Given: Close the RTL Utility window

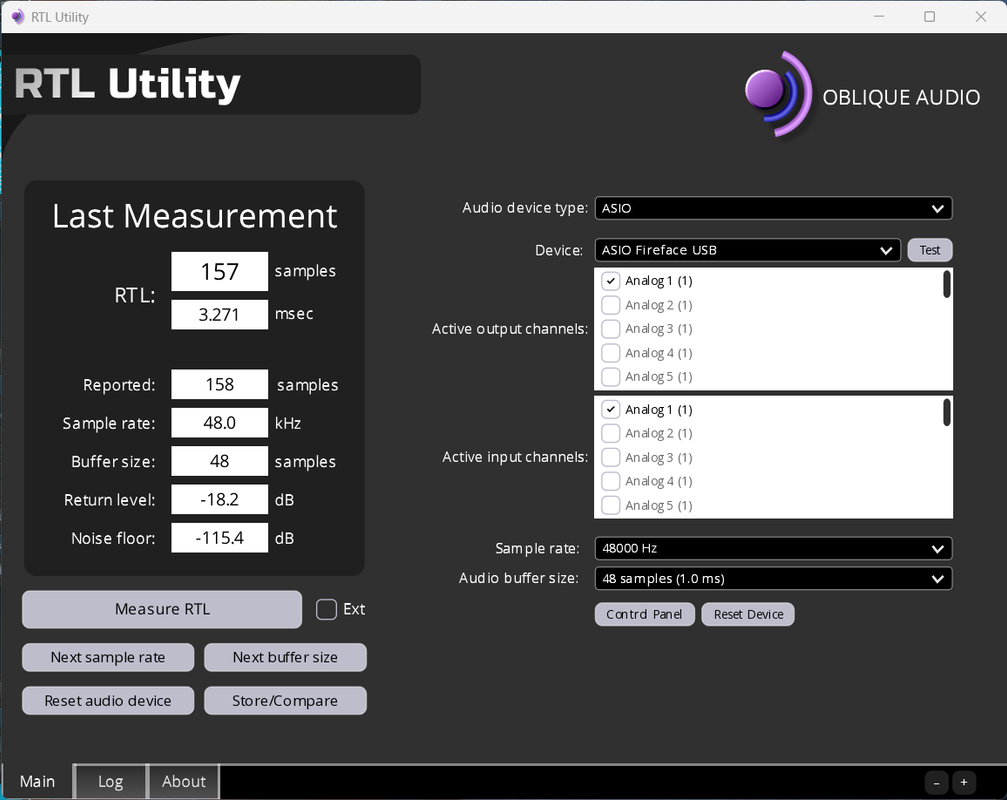Looking at the screenshot, I should tap(981, 17).
